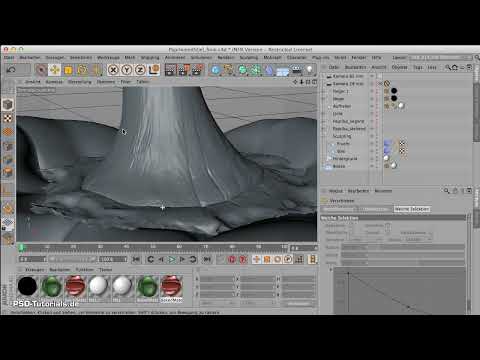Screen dimensions: 480x360
Task: Select the Scale tool
Action: tap(68, 70)
